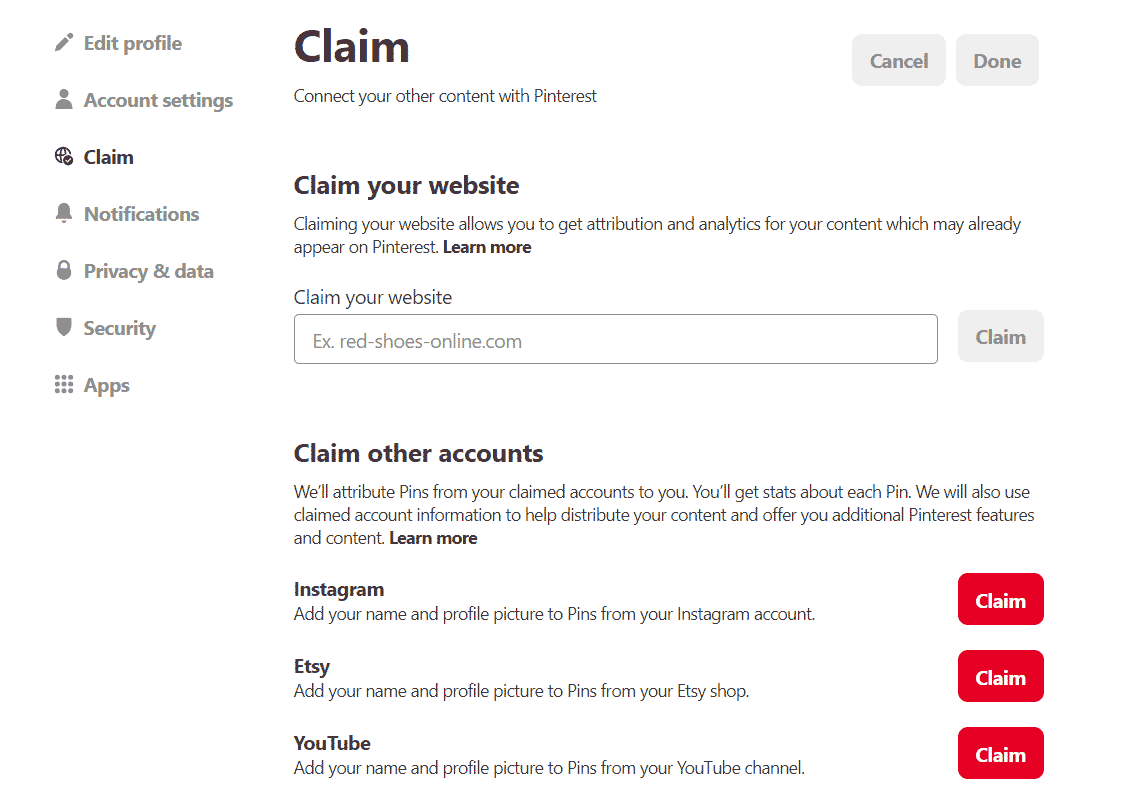Click the shield Security icon
The width and height of the screenshot is (1139, 812).
coord(64,328)
